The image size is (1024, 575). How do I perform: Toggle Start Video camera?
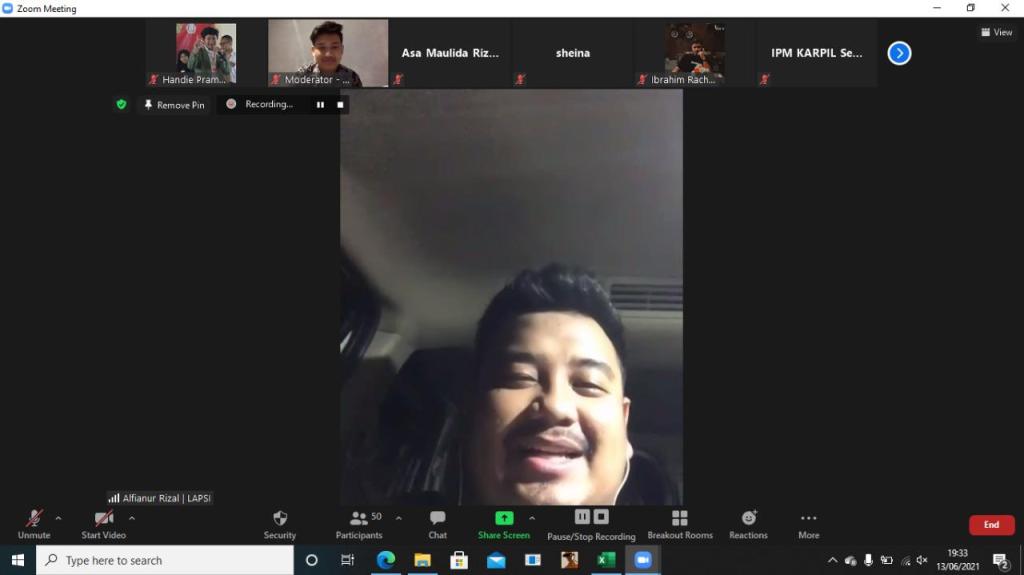(104, 523)
